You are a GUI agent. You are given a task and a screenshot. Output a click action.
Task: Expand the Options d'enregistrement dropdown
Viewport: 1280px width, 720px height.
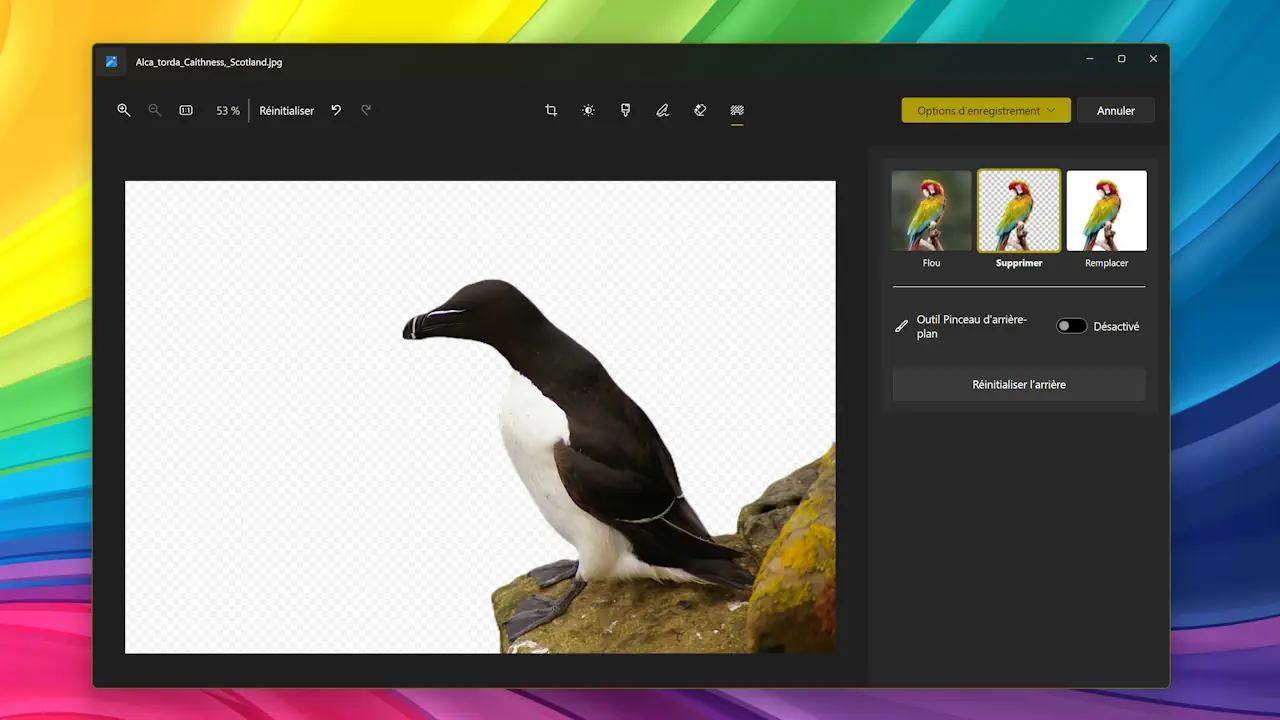985,110
